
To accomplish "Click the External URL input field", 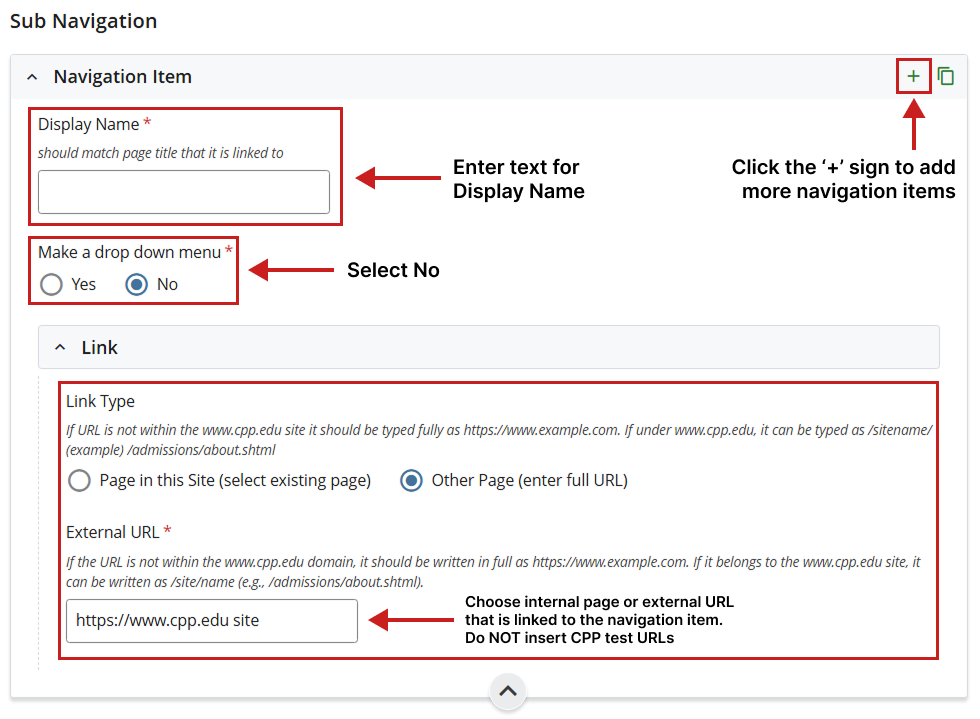I will (212, 621).
